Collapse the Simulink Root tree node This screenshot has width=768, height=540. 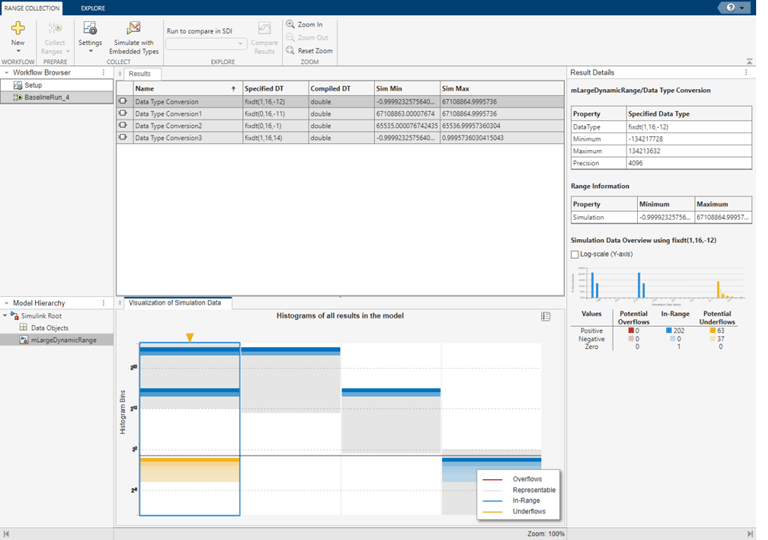(5, 316)
